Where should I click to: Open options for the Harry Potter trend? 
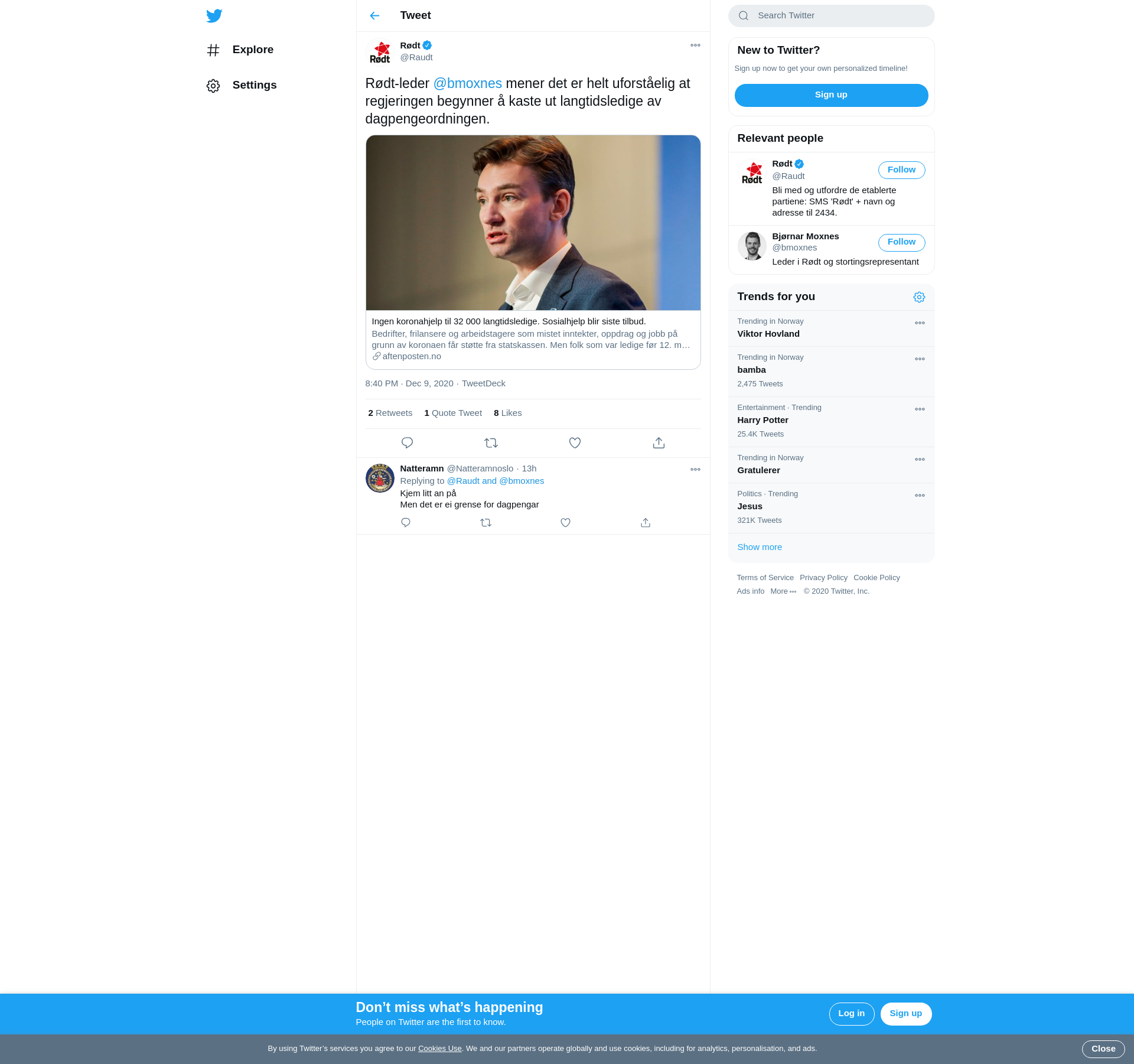[920, 409]
